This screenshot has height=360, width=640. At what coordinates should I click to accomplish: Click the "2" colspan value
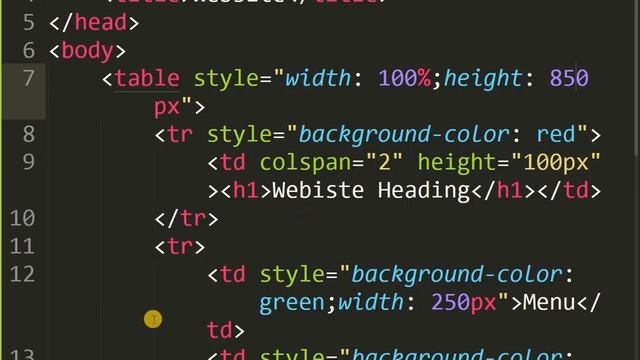pos(384,162)
